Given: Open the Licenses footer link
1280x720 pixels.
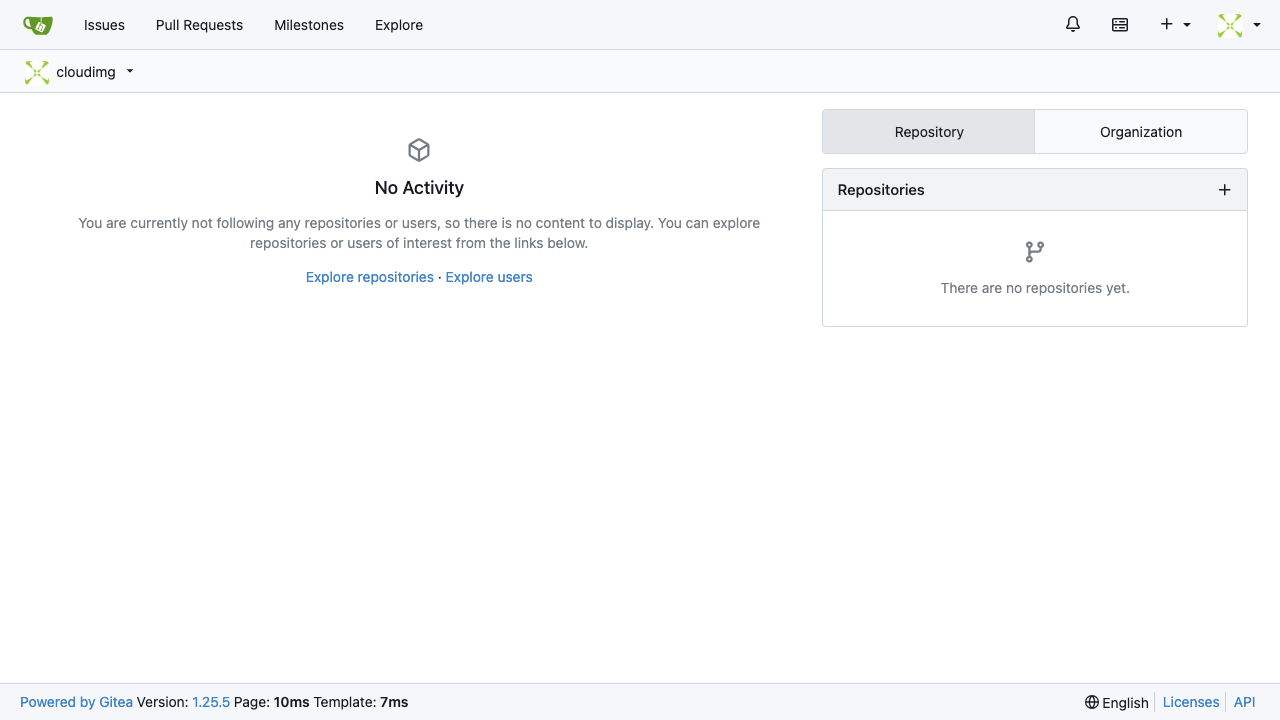Looking at the screenshot, I should tap(1191, 702).
